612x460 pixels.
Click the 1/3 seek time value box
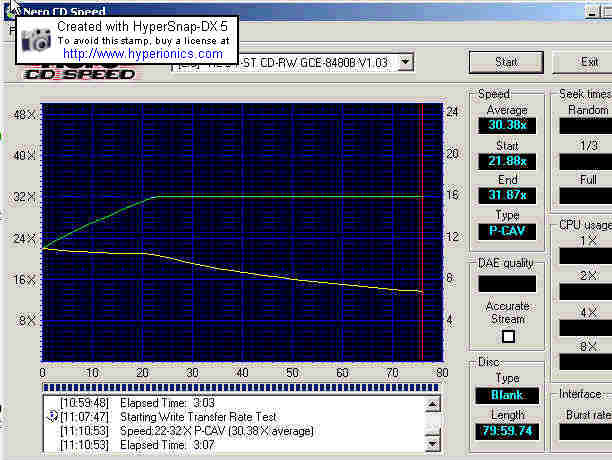pos(585,162)
